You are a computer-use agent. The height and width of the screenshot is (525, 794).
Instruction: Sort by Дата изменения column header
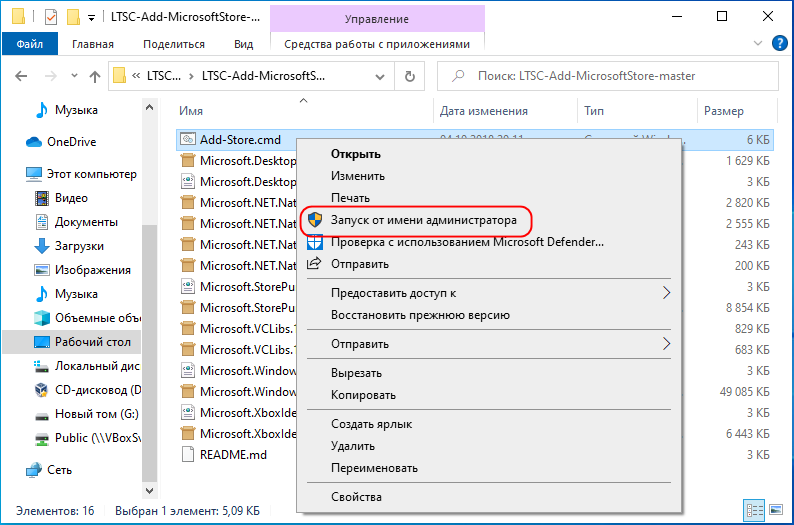[505, 110]
